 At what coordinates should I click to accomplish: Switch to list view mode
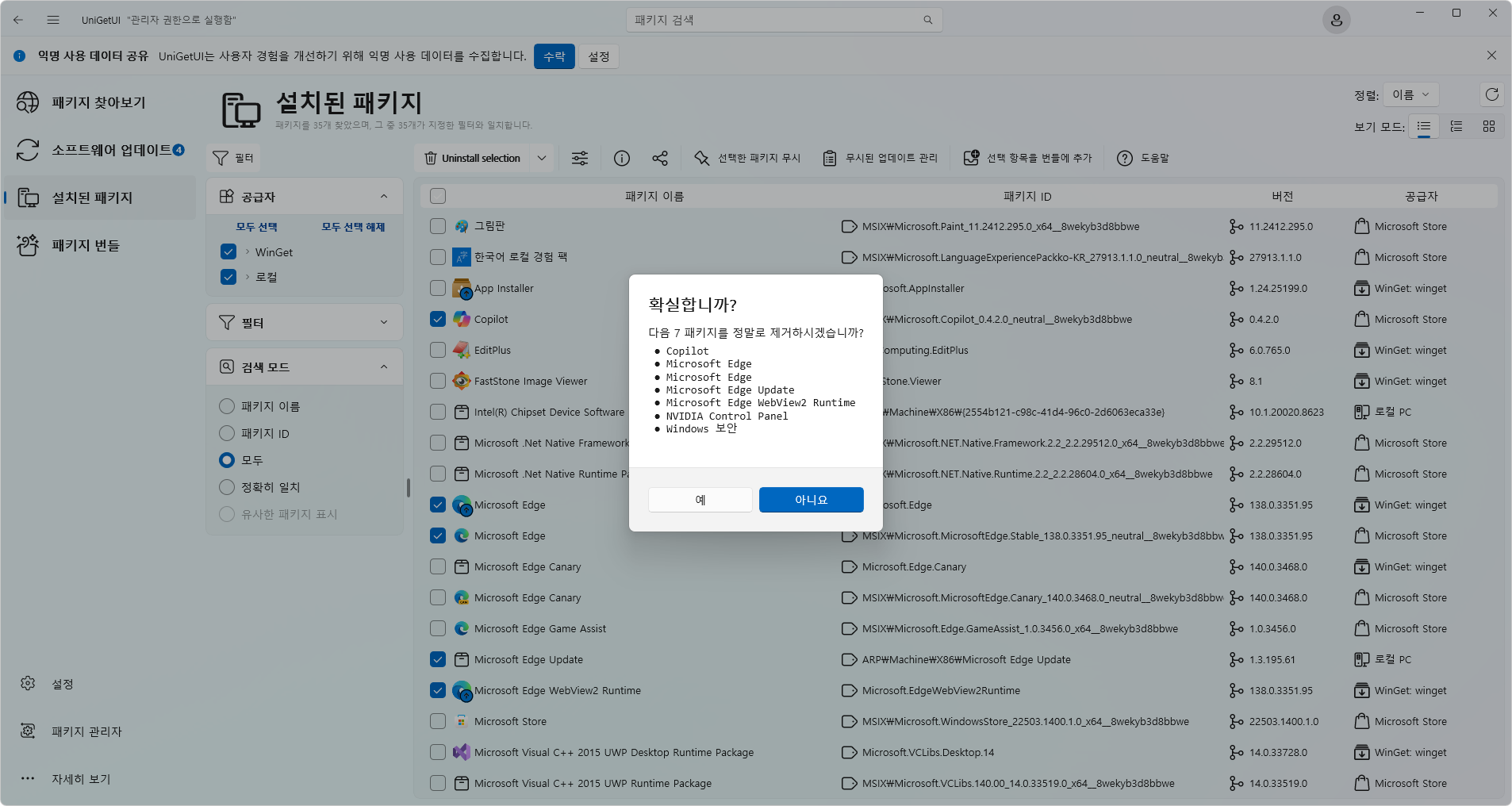[1424, 126]
